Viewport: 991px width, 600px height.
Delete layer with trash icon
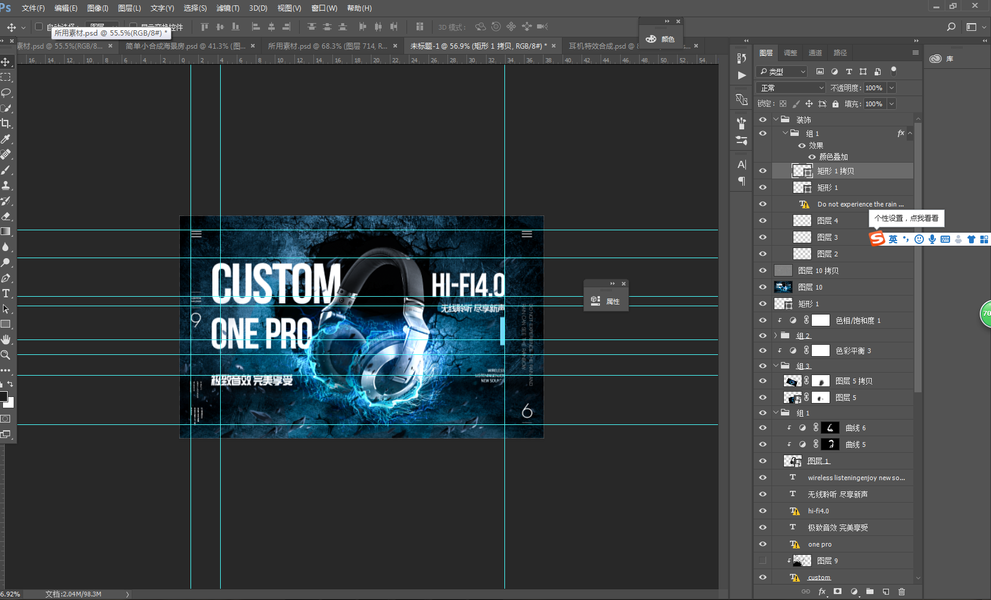click(x=902, y=592)
